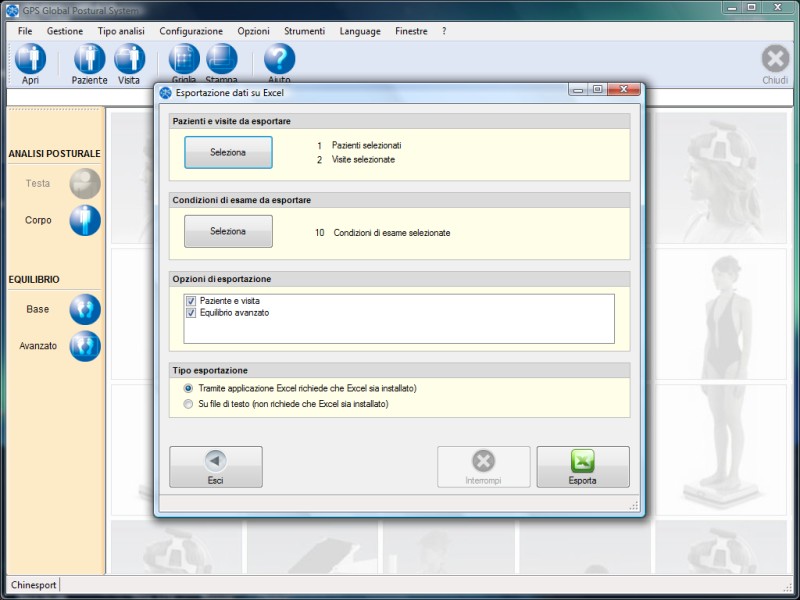The image size is (800, 600).
Task: Open the Opzioni menu
Action: click(x=253, y=31)
